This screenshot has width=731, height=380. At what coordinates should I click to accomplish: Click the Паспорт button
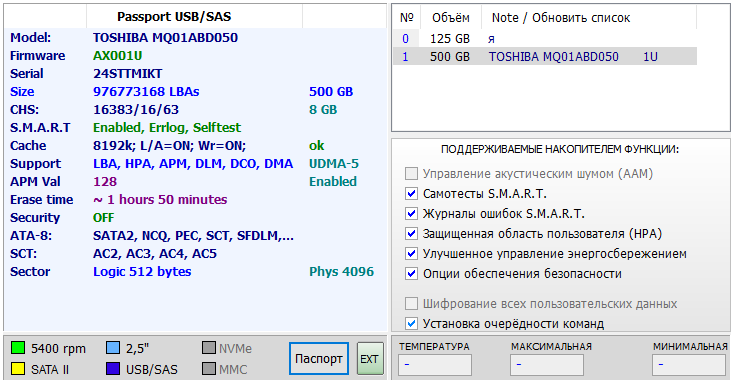pos(319,359)
